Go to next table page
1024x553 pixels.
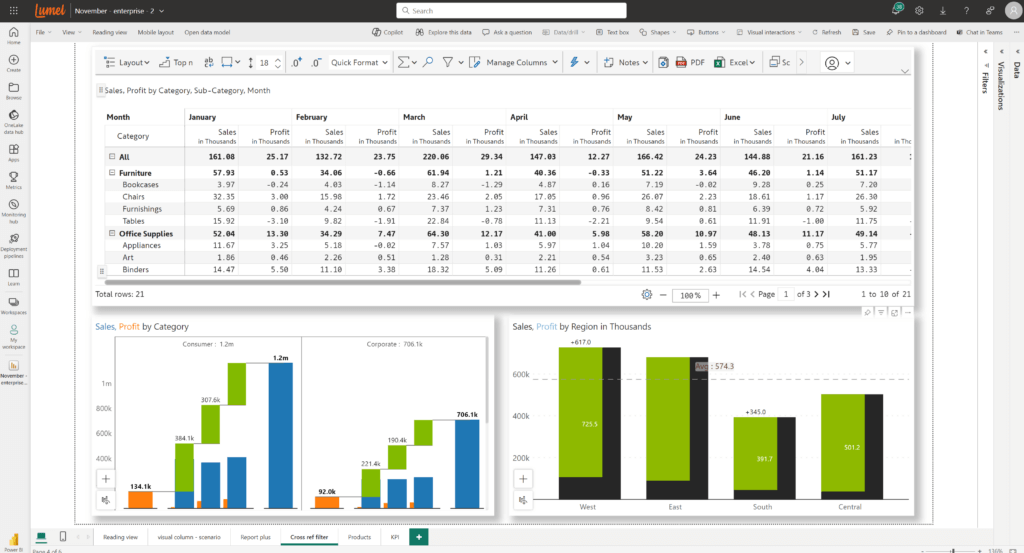tap(816, 294)
